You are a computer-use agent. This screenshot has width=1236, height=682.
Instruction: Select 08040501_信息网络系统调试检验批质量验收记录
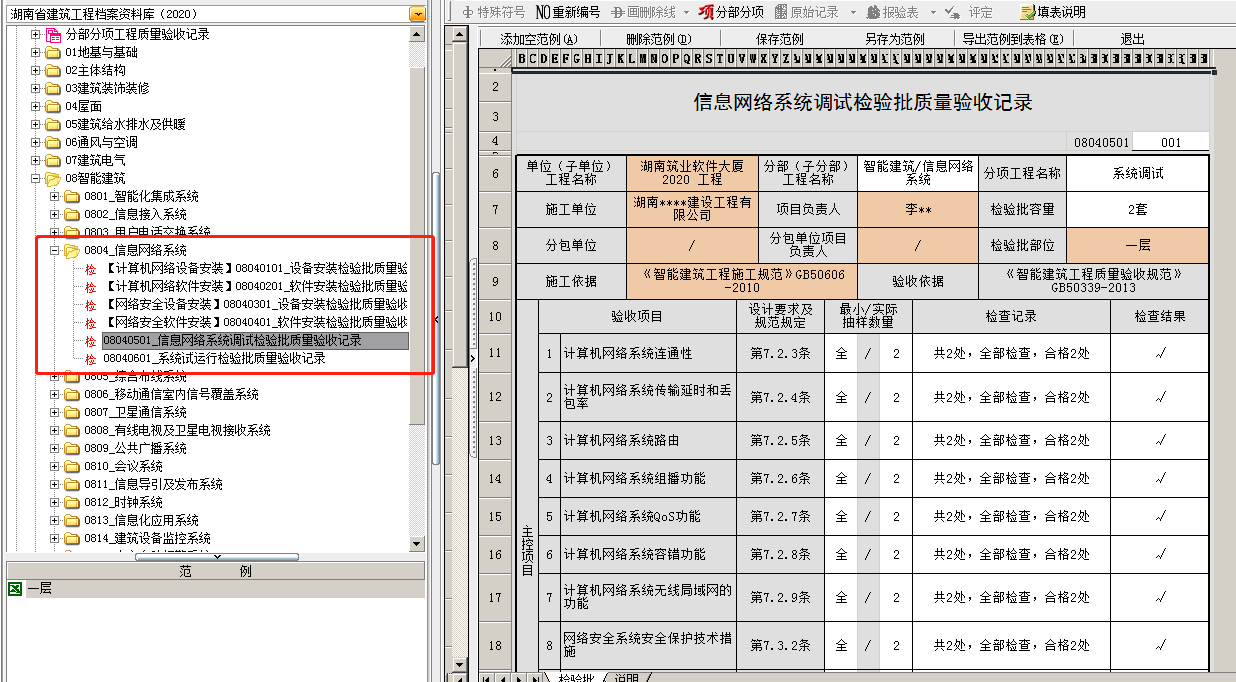point(255,340)
